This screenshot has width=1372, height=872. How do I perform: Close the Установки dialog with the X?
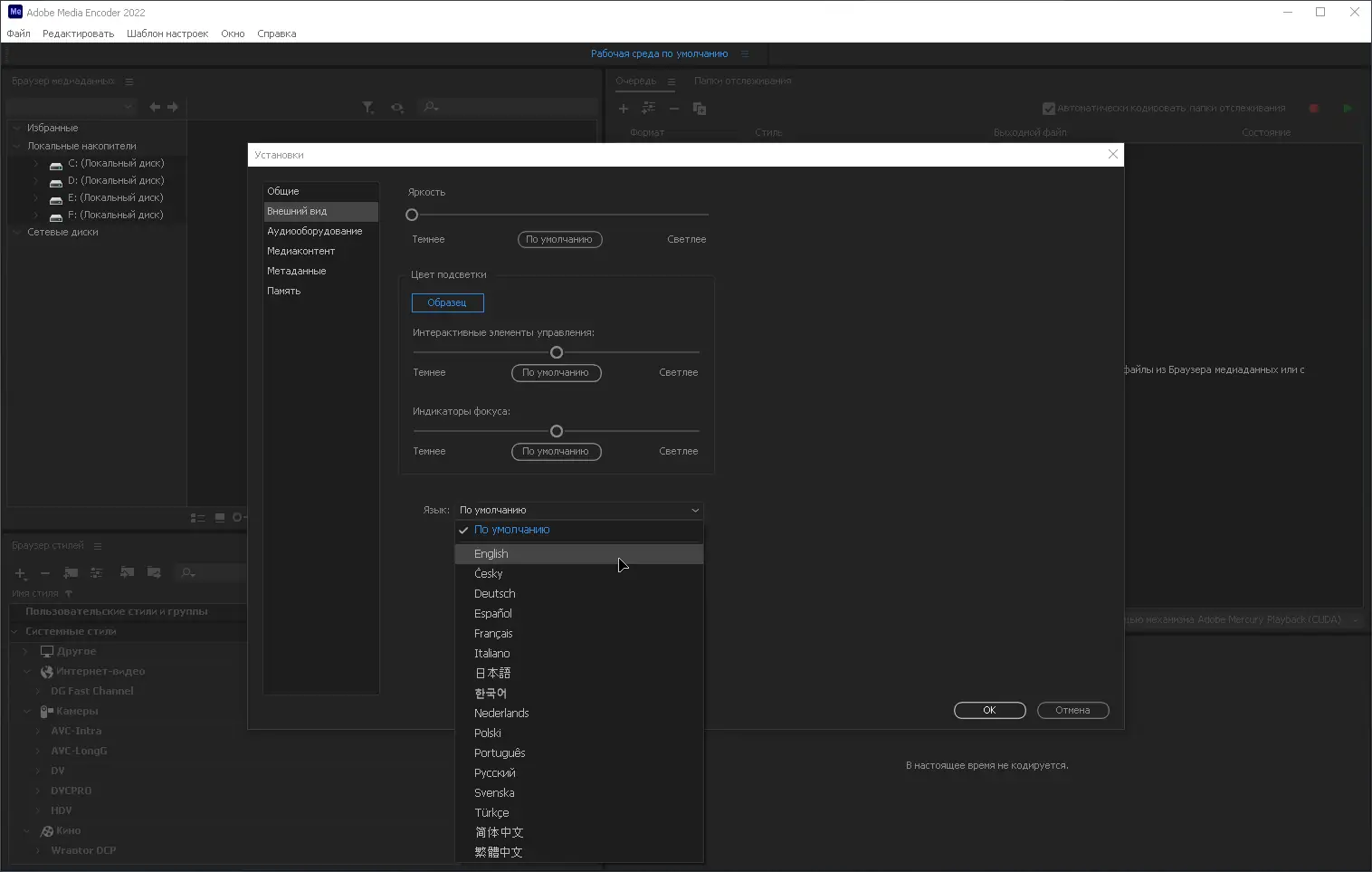[x=1113, y=155]
